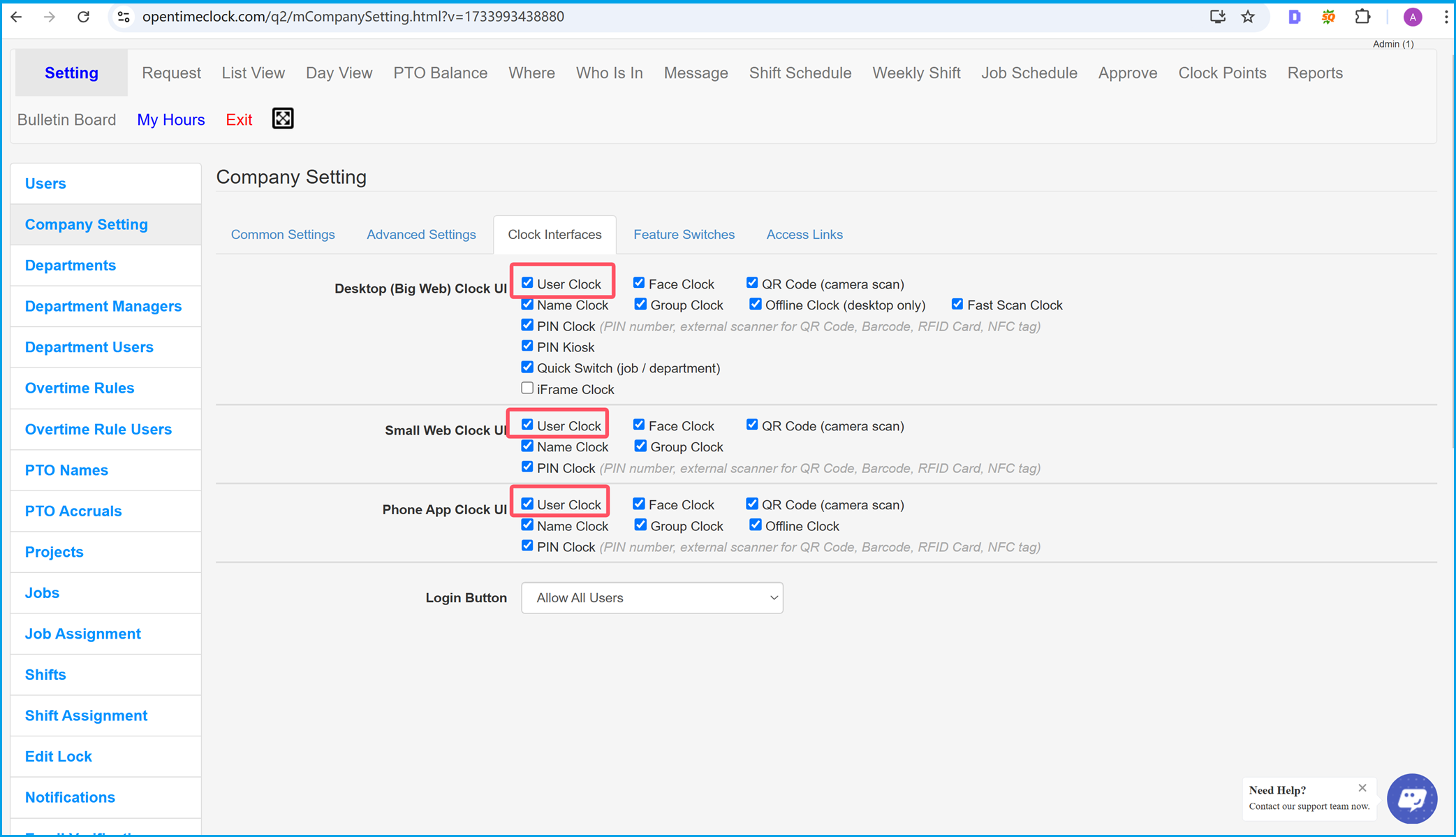Image resolution: width=1456 pixels, height=837 pixels.
Task: Click the My Hours link
Action: (171, 120)
